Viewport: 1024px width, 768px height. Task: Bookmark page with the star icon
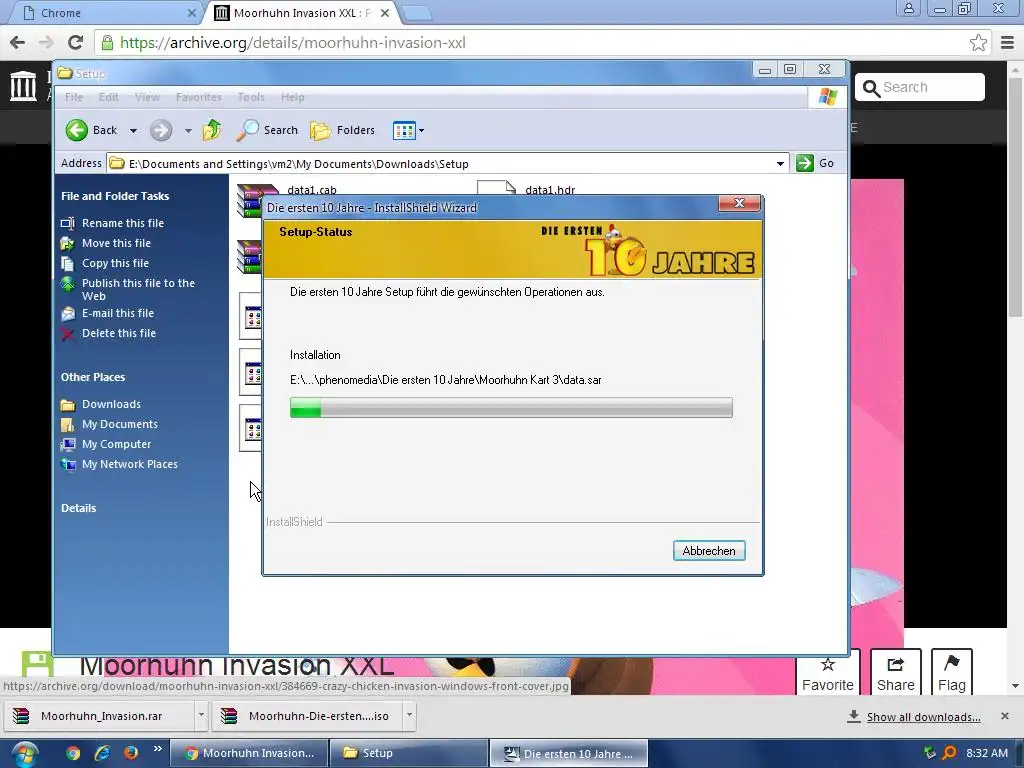pos(978,42)
